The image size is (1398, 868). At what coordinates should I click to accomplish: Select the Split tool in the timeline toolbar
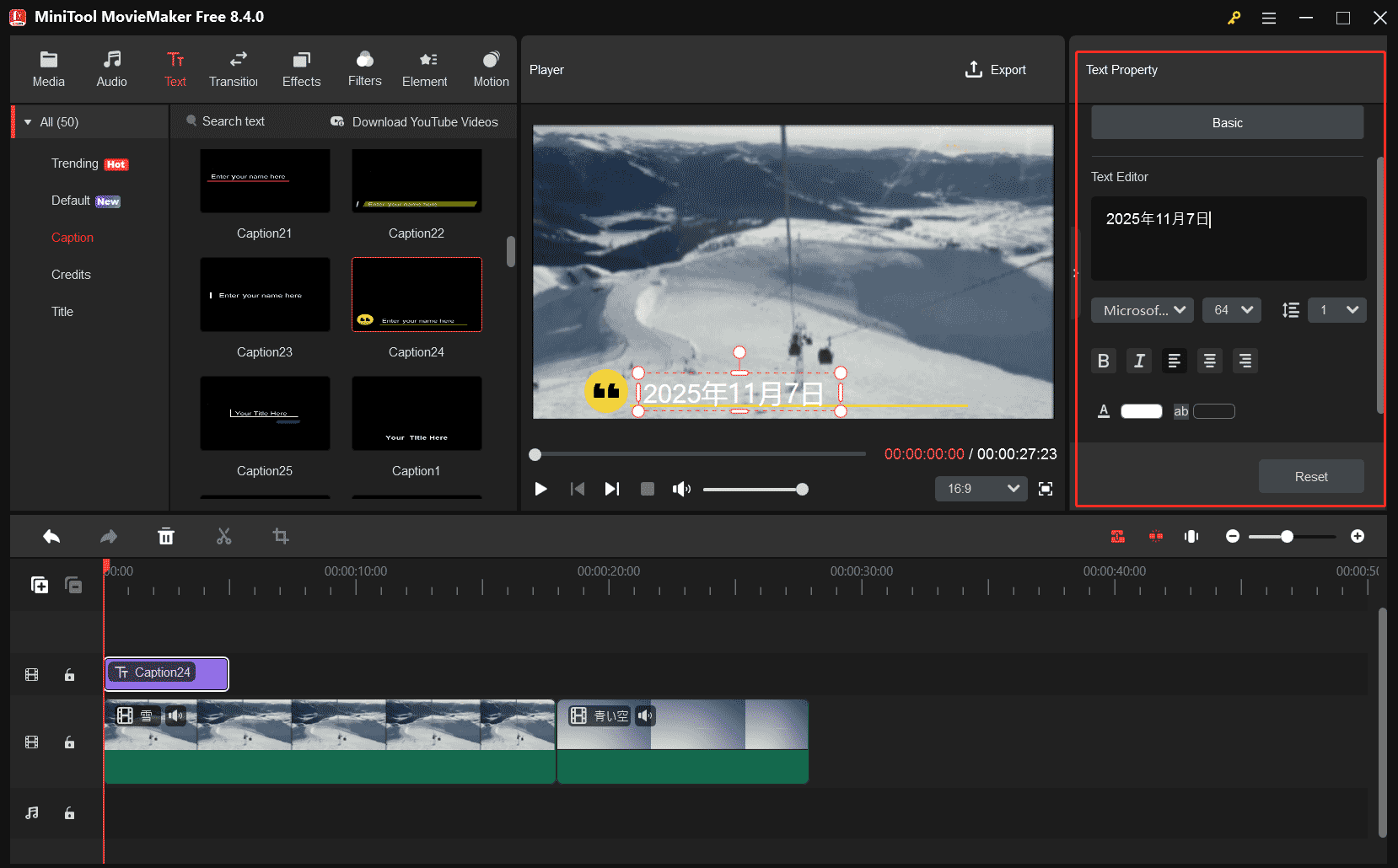coord(223,536)
